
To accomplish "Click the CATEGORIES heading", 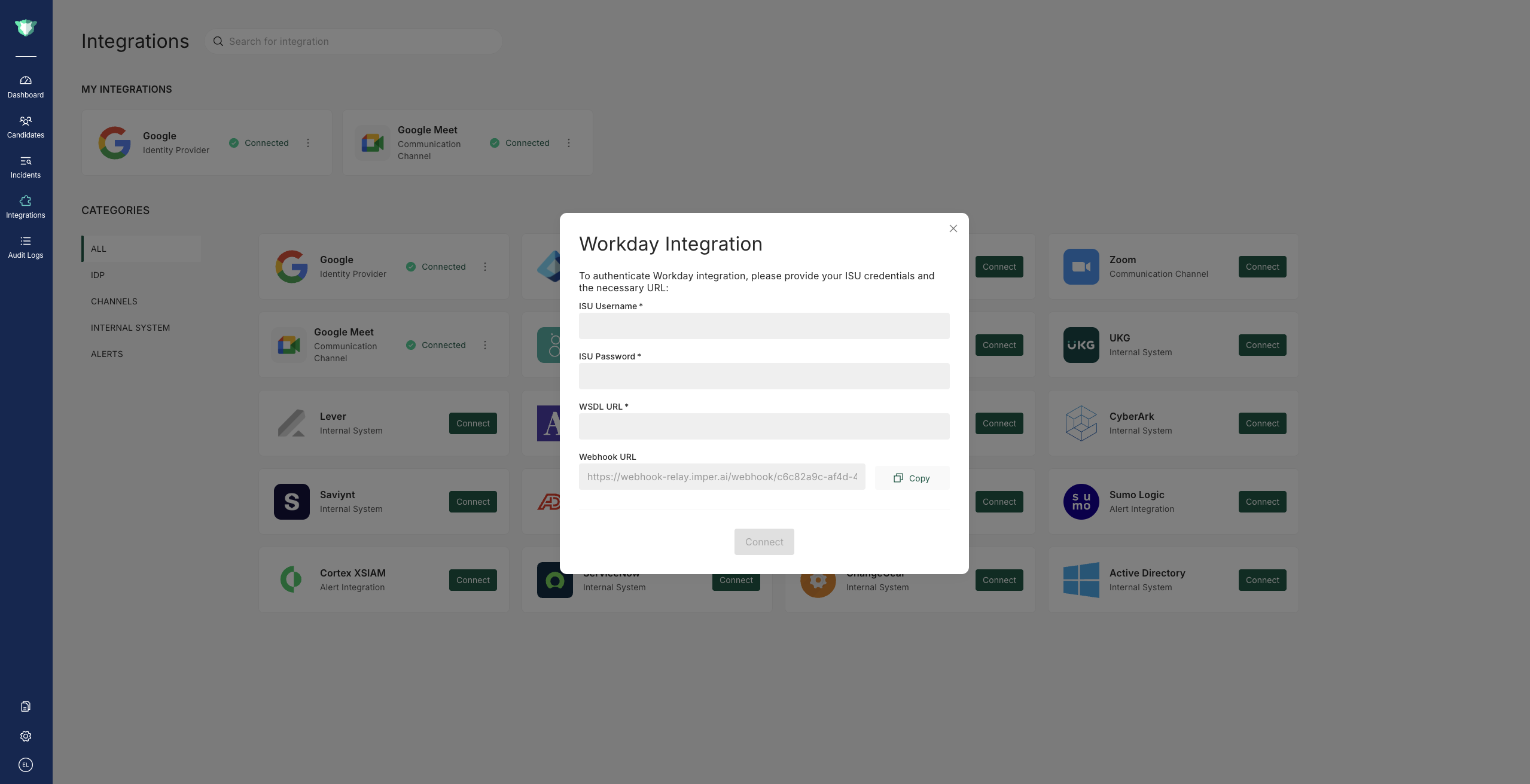I will point(115,211).
